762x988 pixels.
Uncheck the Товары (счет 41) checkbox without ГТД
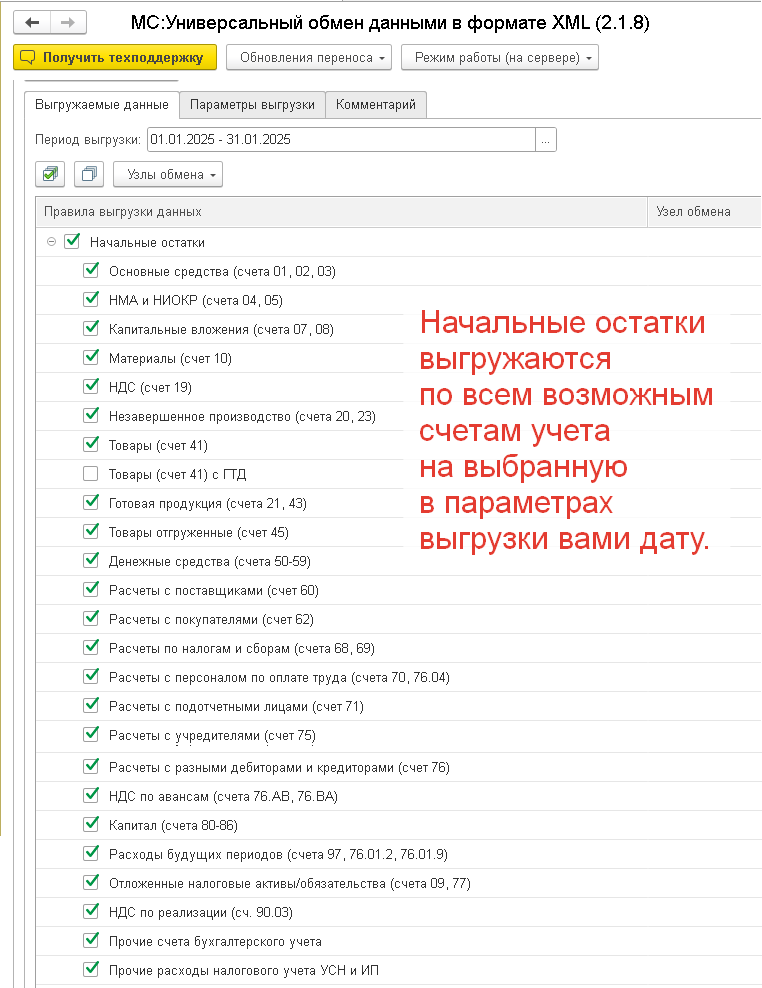tap(91, 444)
